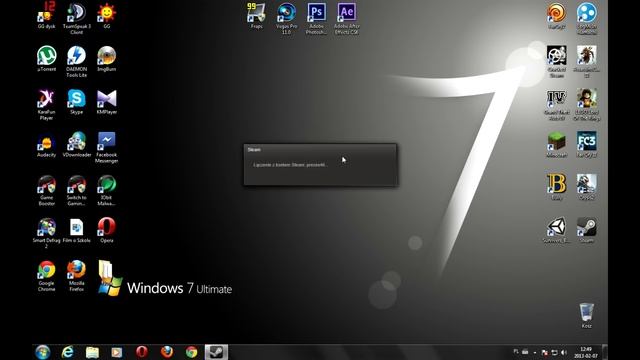Screen dimensions: 640x360
Task: Open Adobe After Effects CS6 shortcut
Action: (347, 18)
